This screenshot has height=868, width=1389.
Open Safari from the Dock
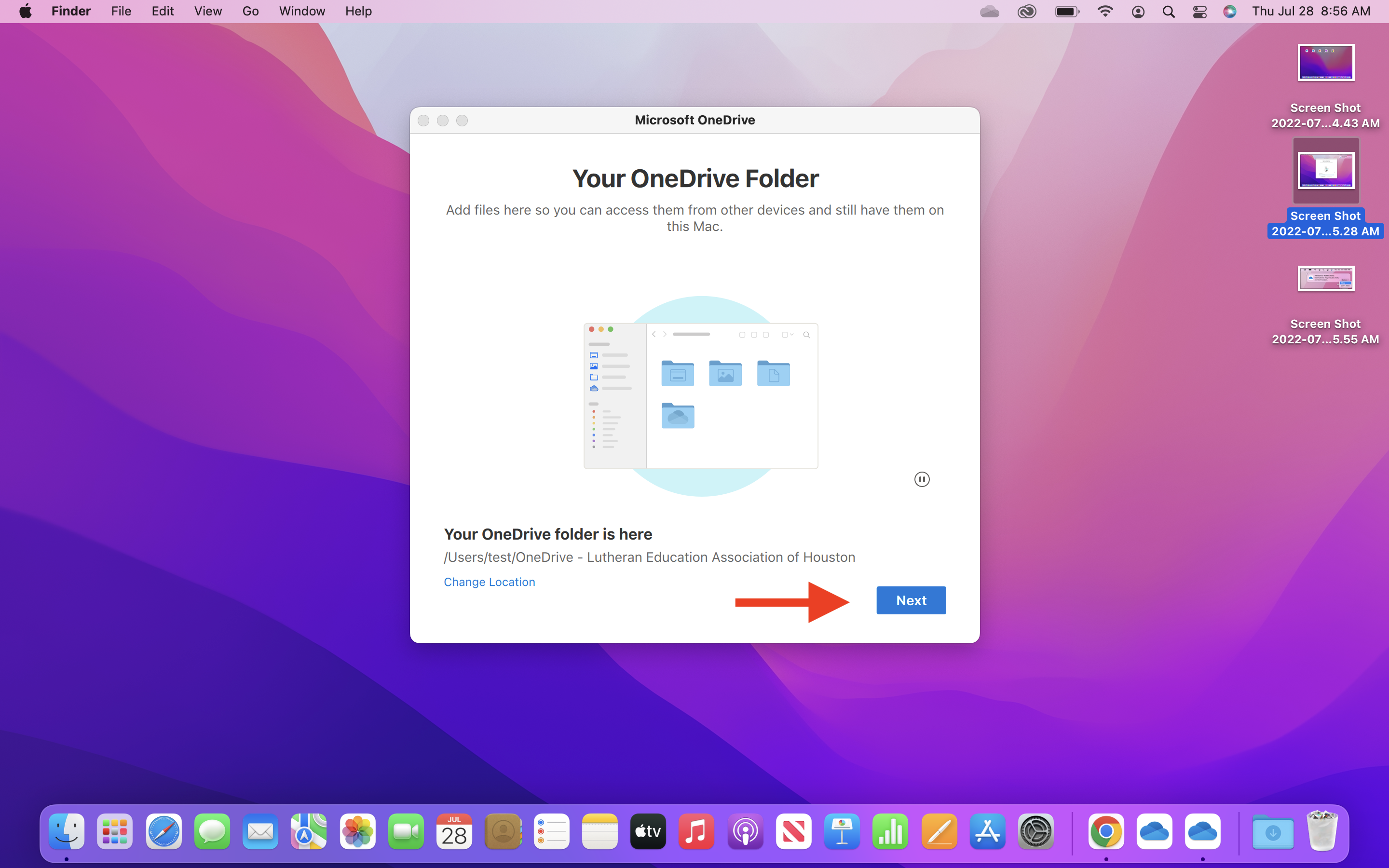163,831
